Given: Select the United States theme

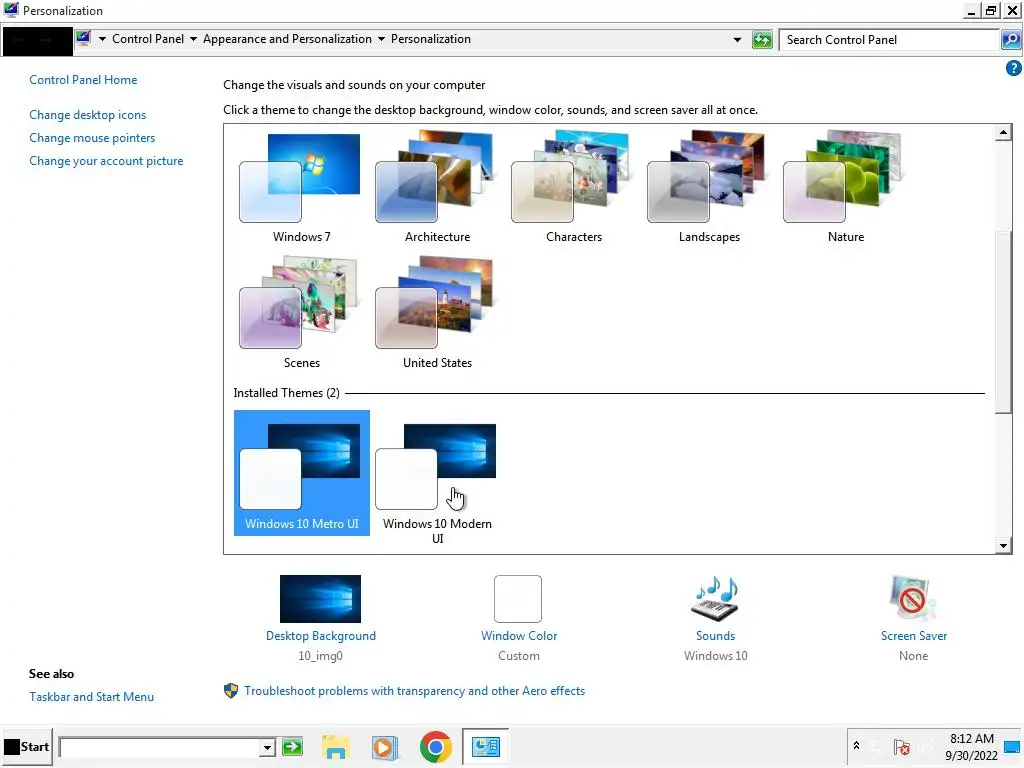Looking at the screenshot, I should coord(437,313).
